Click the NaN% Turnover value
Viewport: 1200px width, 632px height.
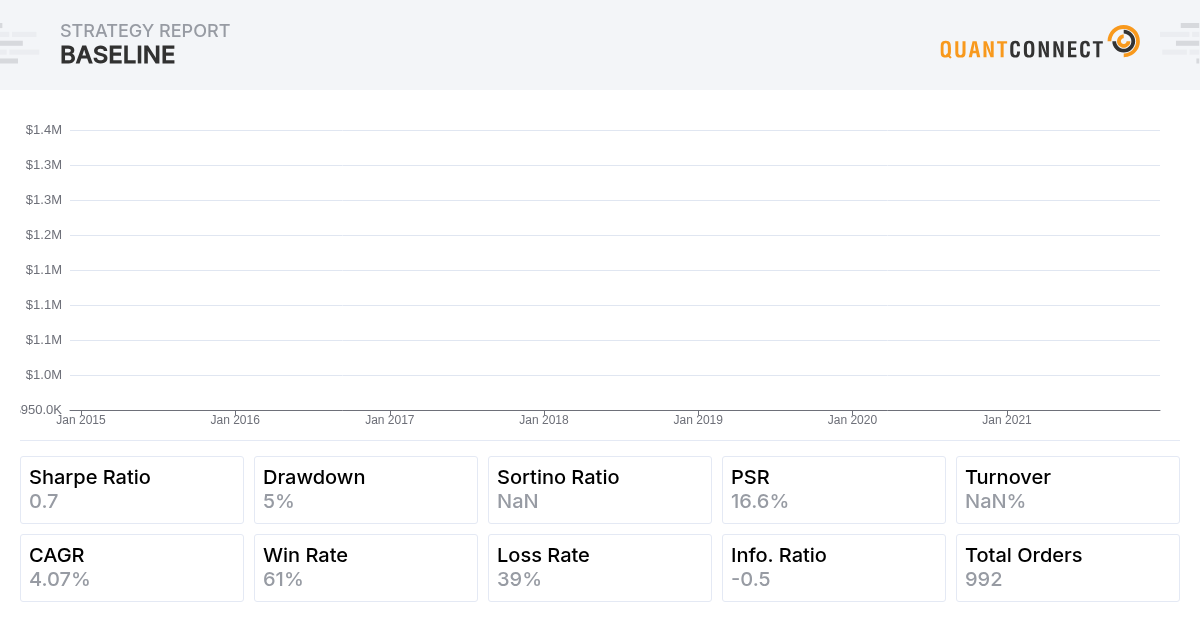[994, 501]
